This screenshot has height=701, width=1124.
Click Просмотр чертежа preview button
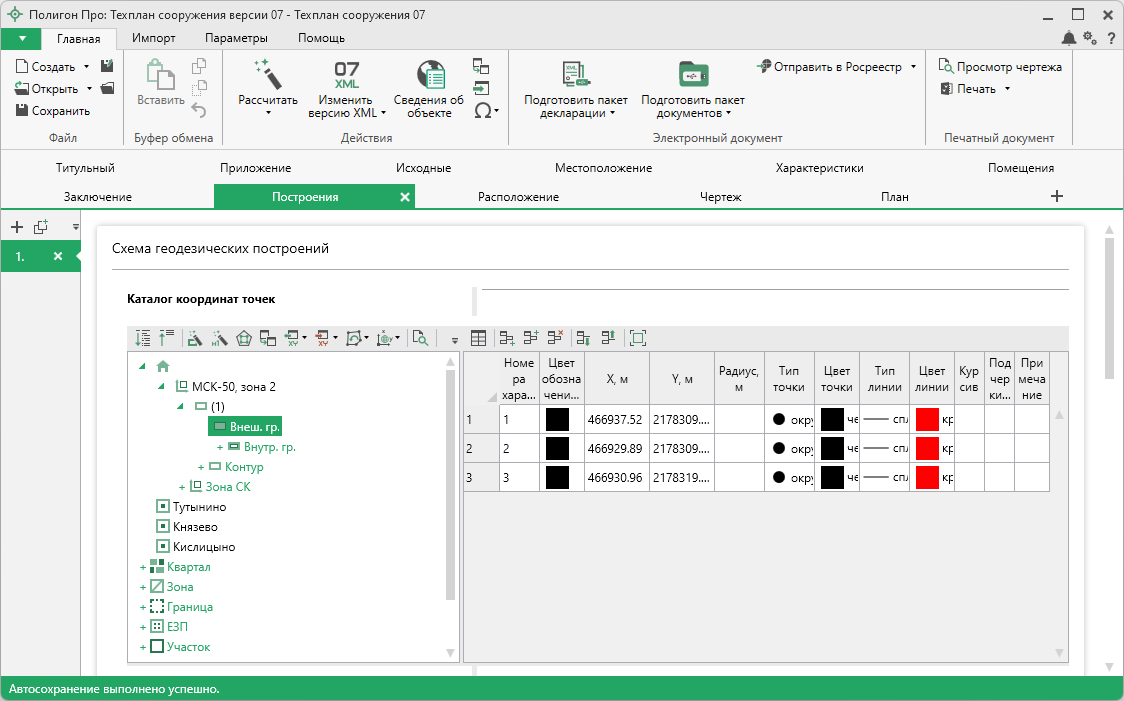pyautogui.click(x=1000, y=67)
